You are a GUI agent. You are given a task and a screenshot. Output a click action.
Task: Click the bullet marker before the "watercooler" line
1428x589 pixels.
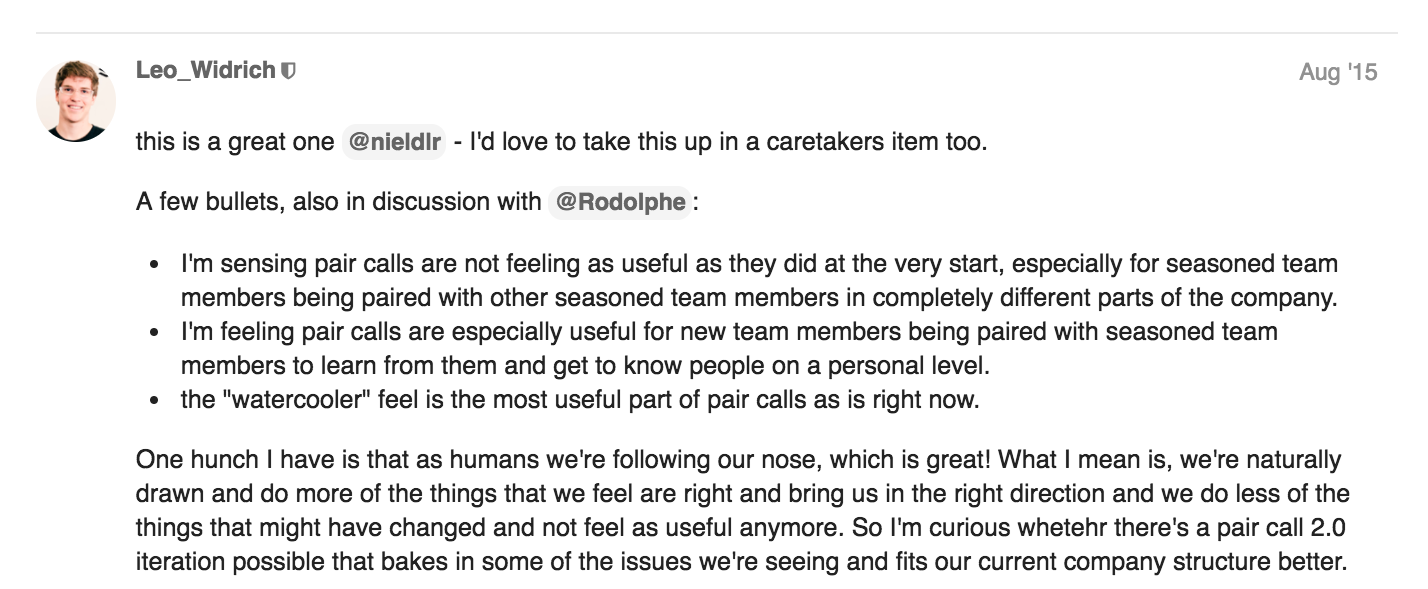pyautogui.click(x=155, y=400)
